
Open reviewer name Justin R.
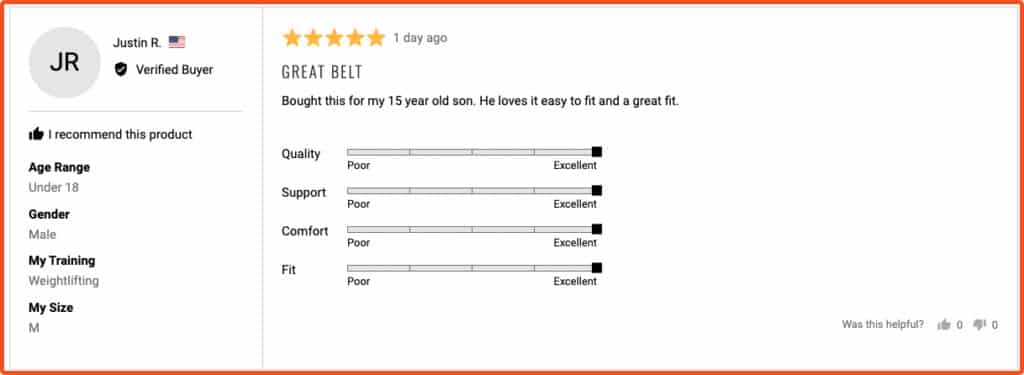click(137, 42)
